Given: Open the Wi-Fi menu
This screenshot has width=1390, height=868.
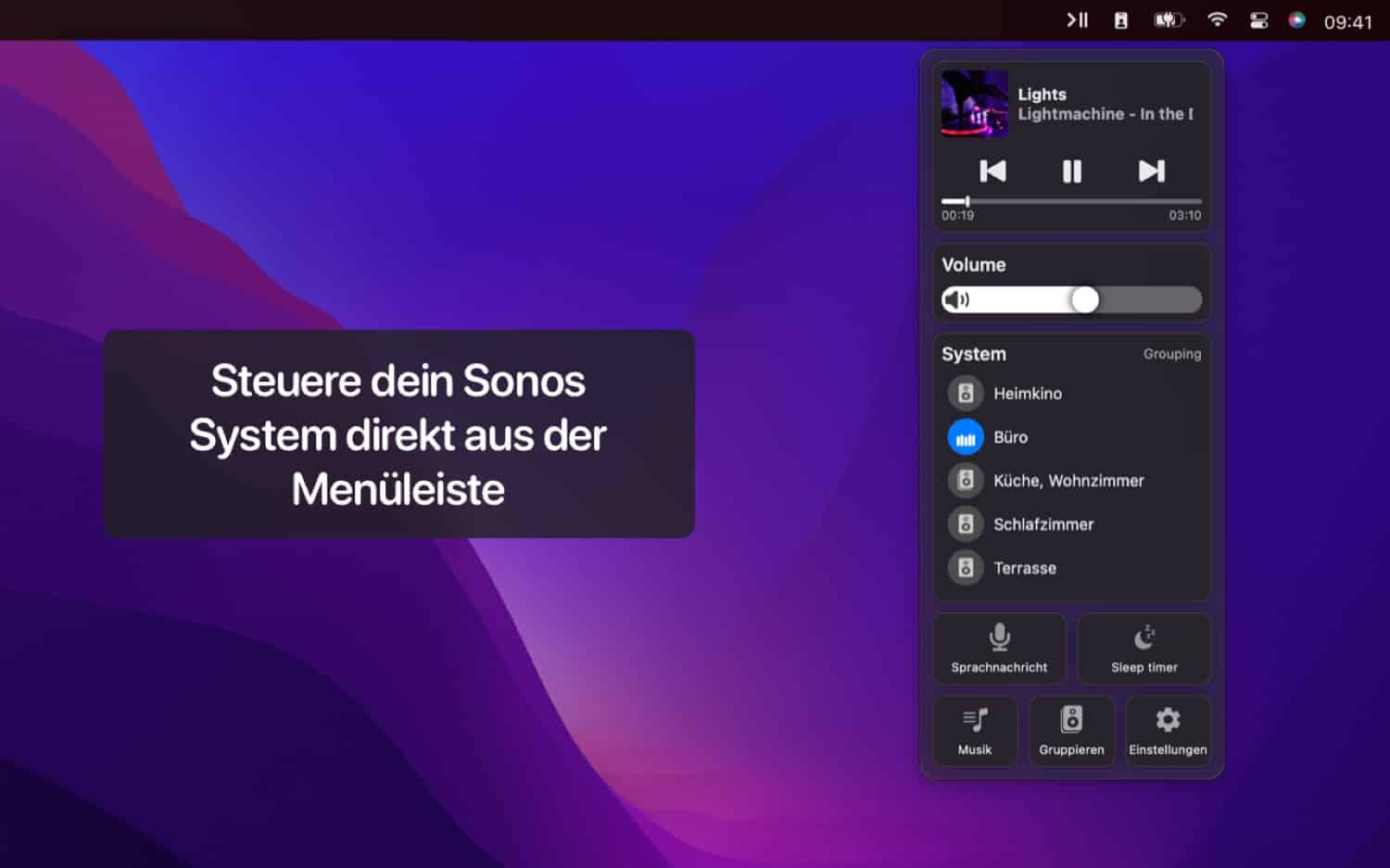Looking at the screenshot, I should click(x=1217, y=19).
